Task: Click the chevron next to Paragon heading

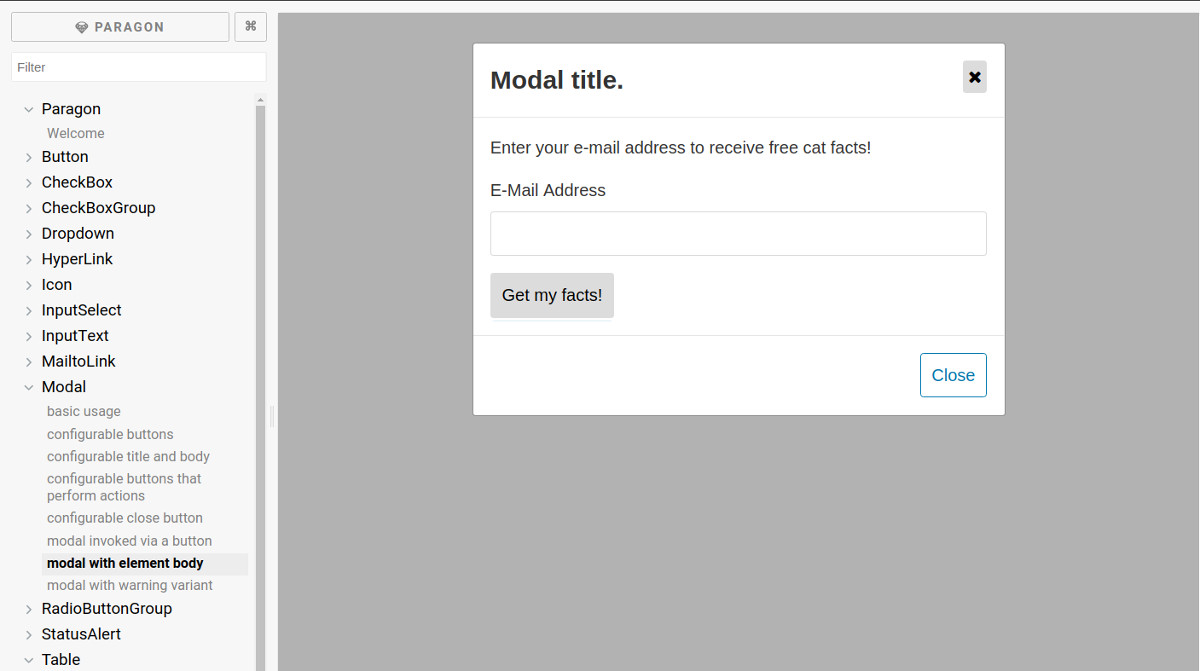Action: (28, 108)
